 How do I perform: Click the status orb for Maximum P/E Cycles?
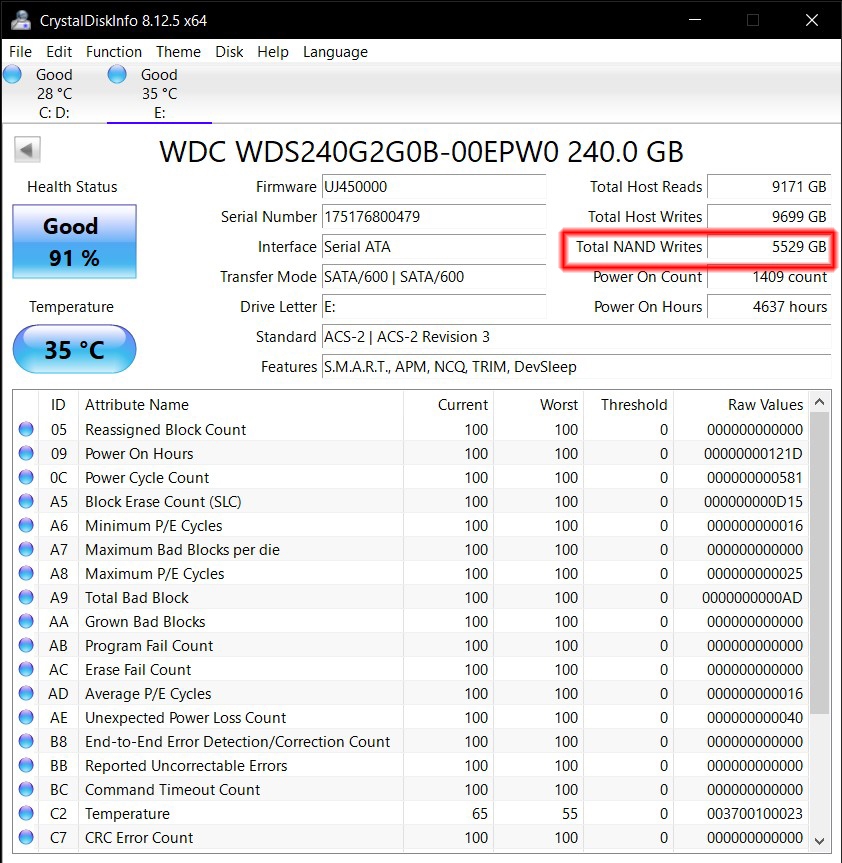click(26, 573)
